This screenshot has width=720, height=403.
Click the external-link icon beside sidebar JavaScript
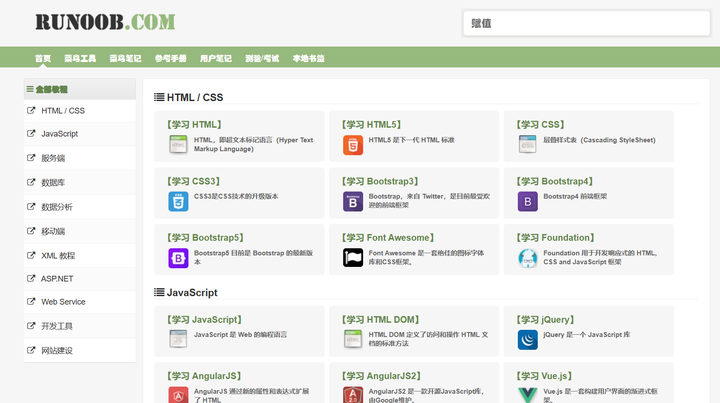tap(31, 133)
